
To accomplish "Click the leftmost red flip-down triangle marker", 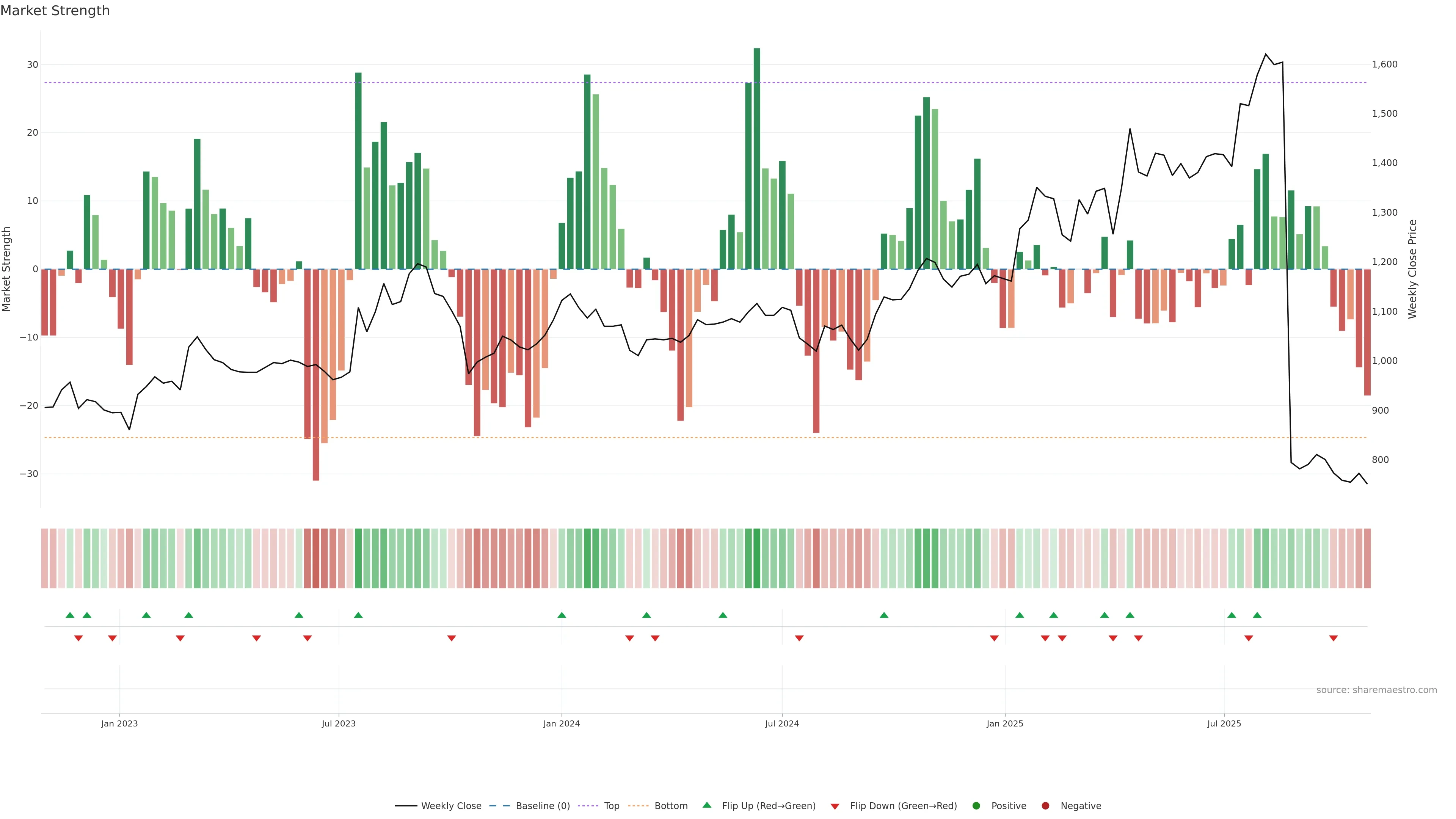I will point(78,638).
